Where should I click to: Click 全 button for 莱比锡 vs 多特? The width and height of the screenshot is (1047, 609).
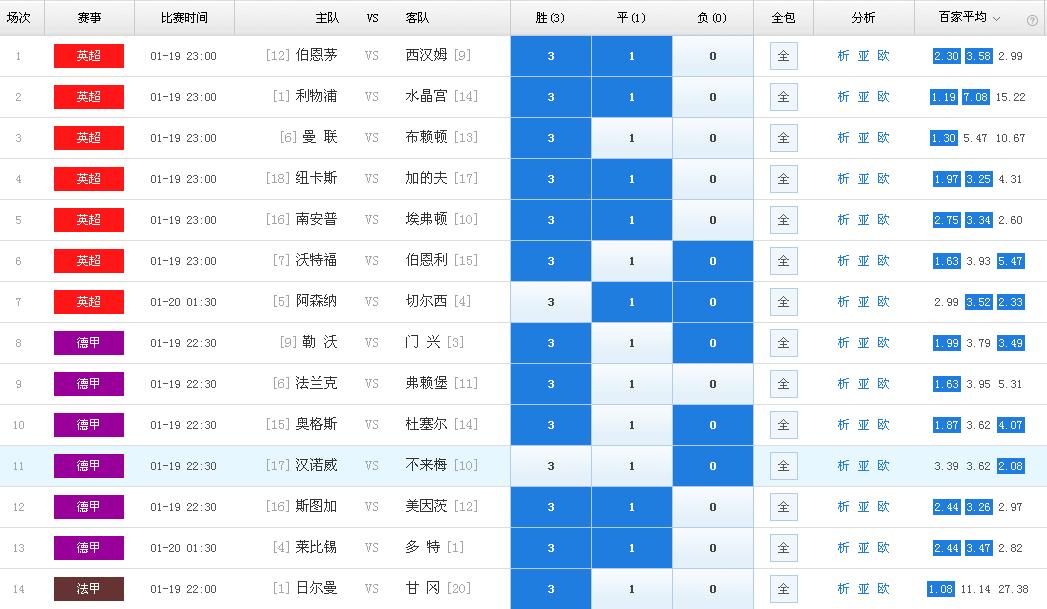[783, 548]
